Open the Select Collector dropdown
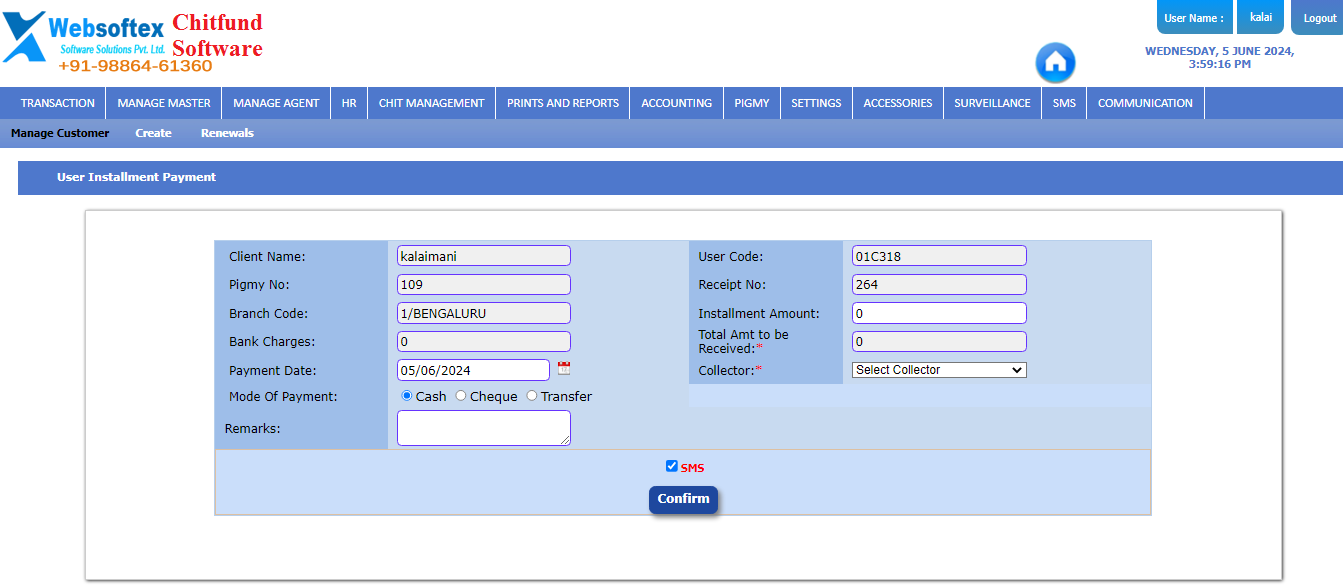 pos(937,369)
